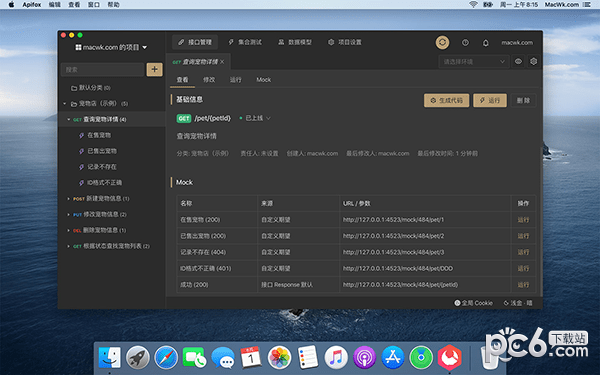The image size is (600, 375).
Task: Click the lightning icon beside 在售宠物
Action: pyautogui.click(x=82, y=135)
